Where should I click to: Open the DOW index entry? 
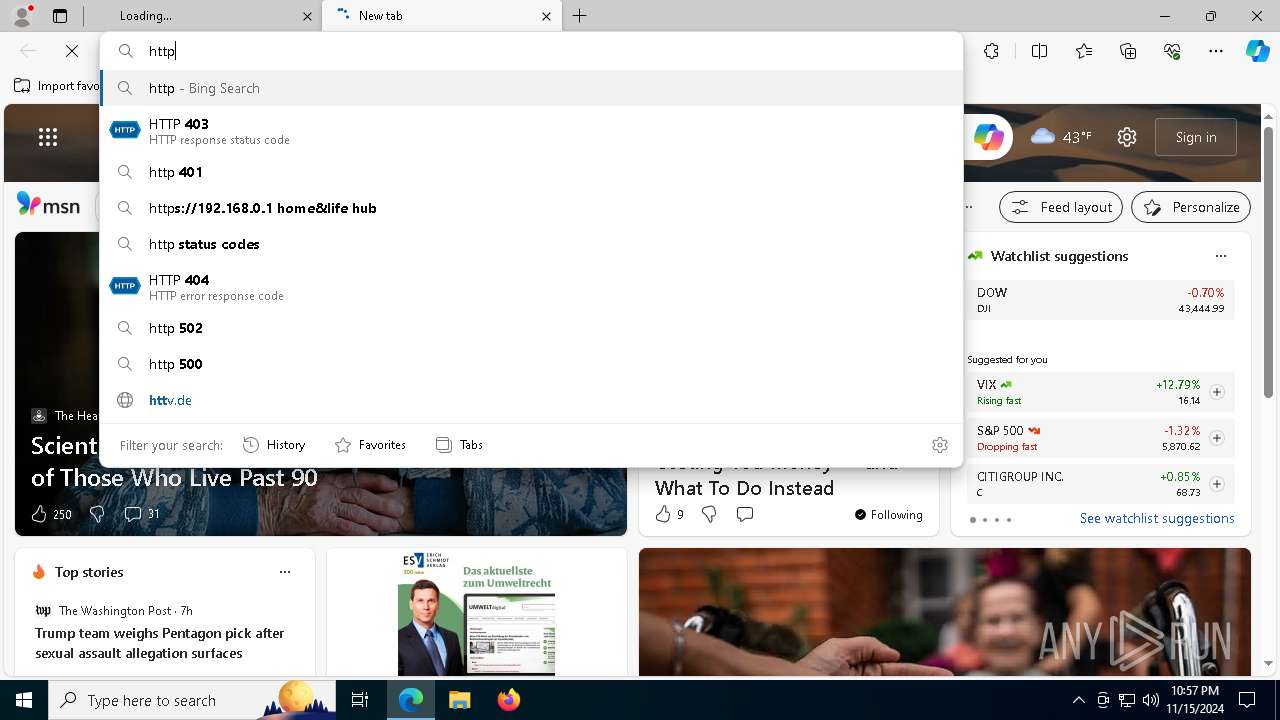click(1100, 300)
